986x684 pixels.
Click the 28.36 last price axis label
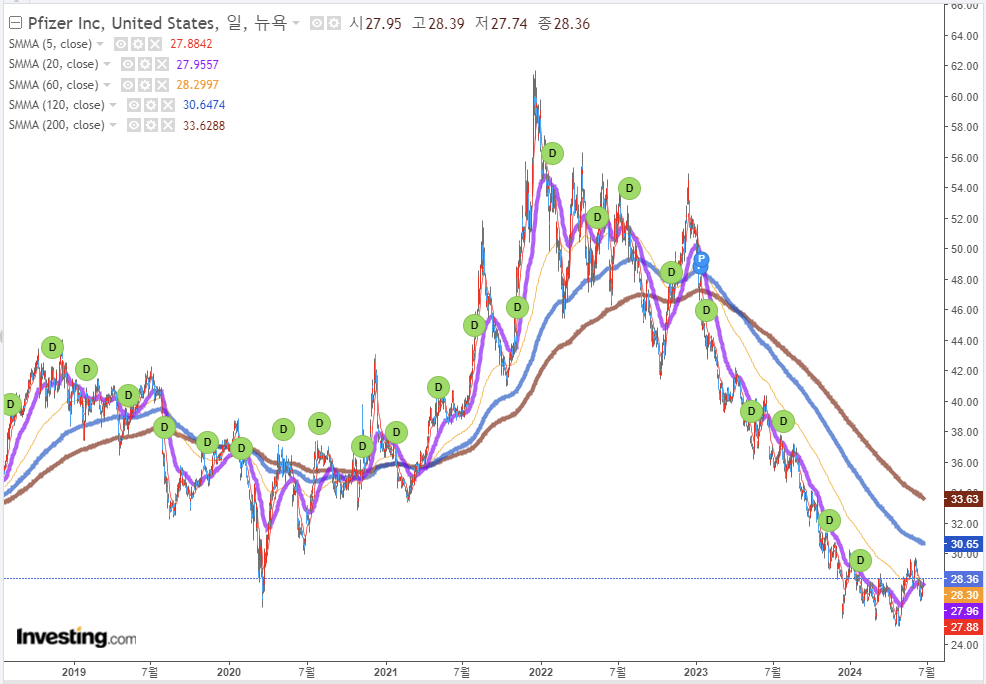[963, 579]
